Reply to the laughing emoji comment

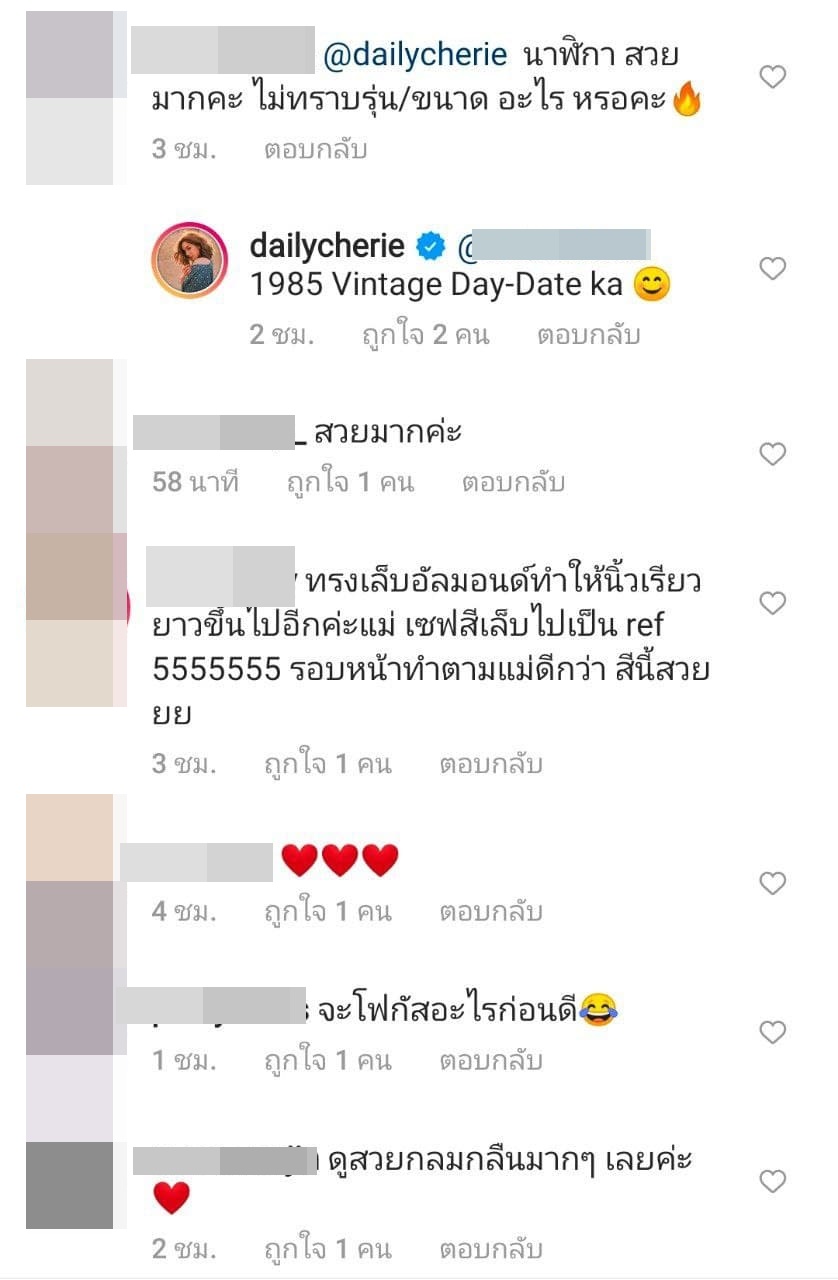coord(491,1061)
